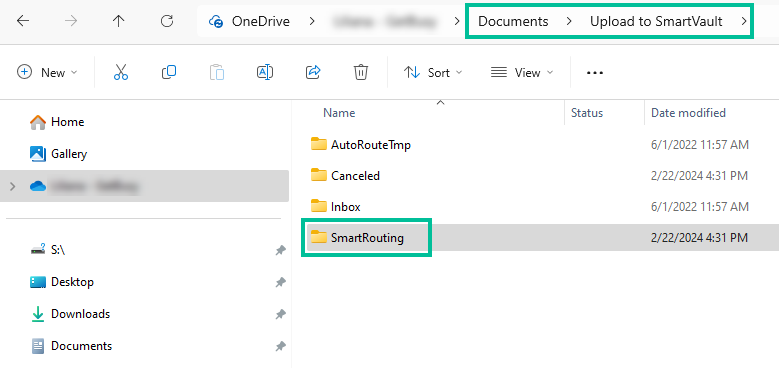Sort by Date modified column header
The height and width of the screenshot is (368, 779).
pos(688,113)
